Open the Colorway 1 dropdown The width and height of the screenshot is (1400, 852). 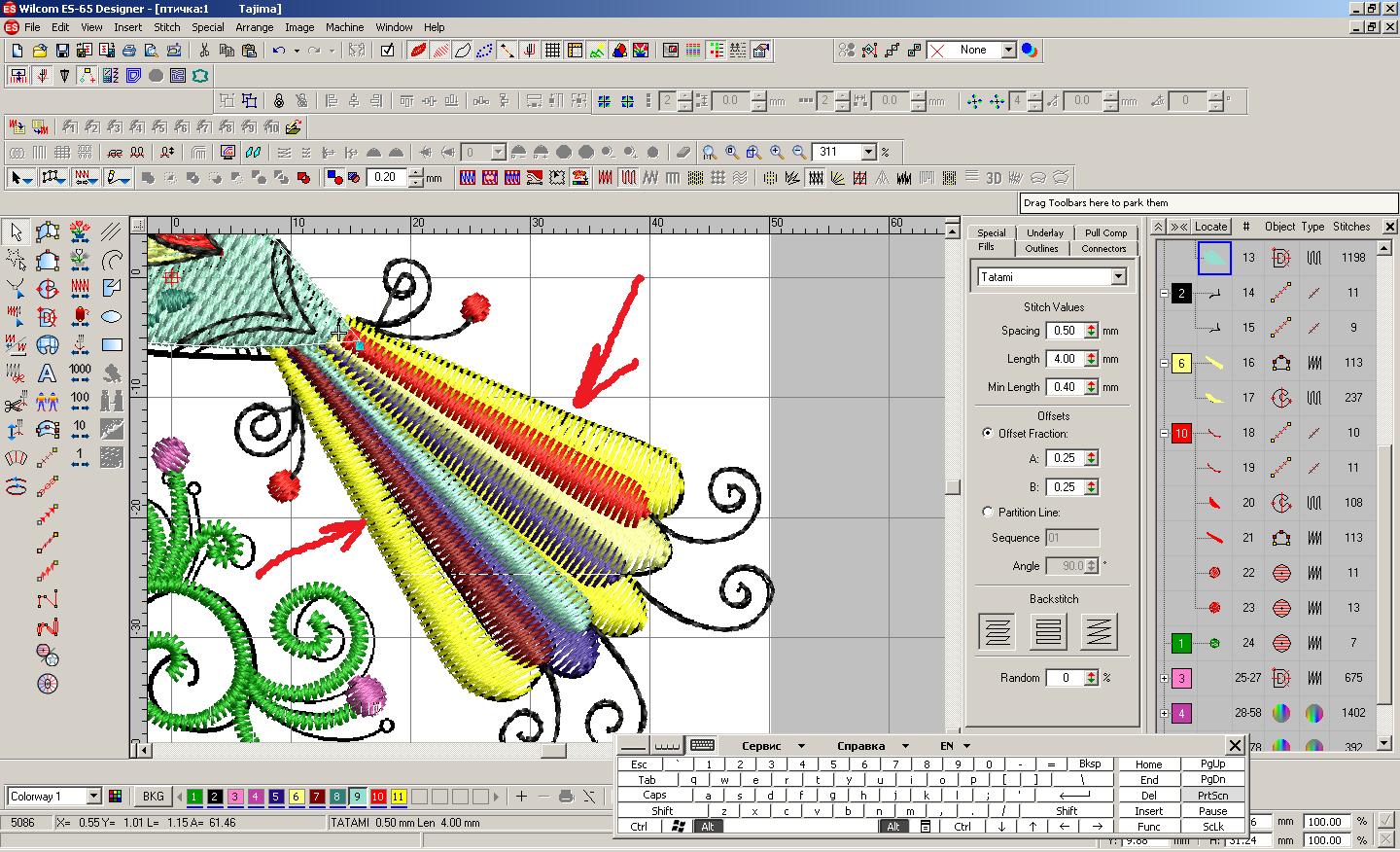(93, 797)
